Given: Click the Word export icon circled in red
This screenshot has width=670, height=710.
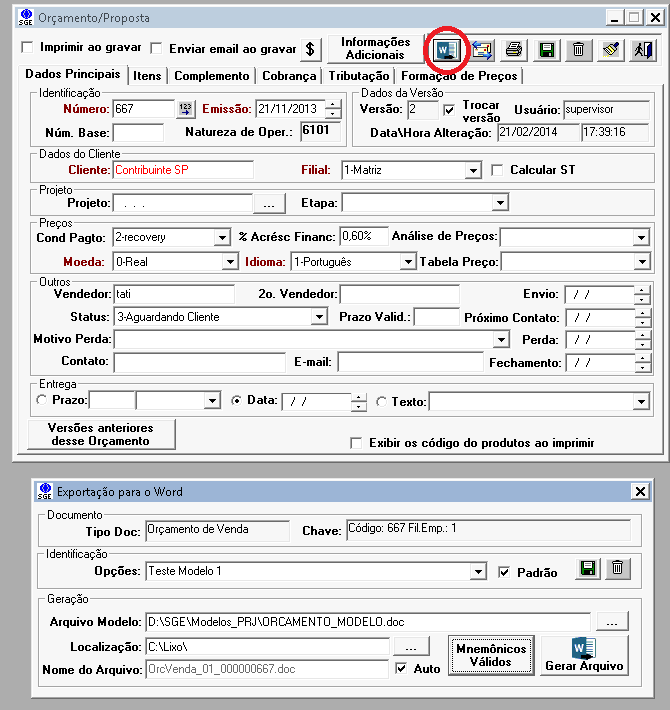Looking at the screenshot, I should (444, 48).
